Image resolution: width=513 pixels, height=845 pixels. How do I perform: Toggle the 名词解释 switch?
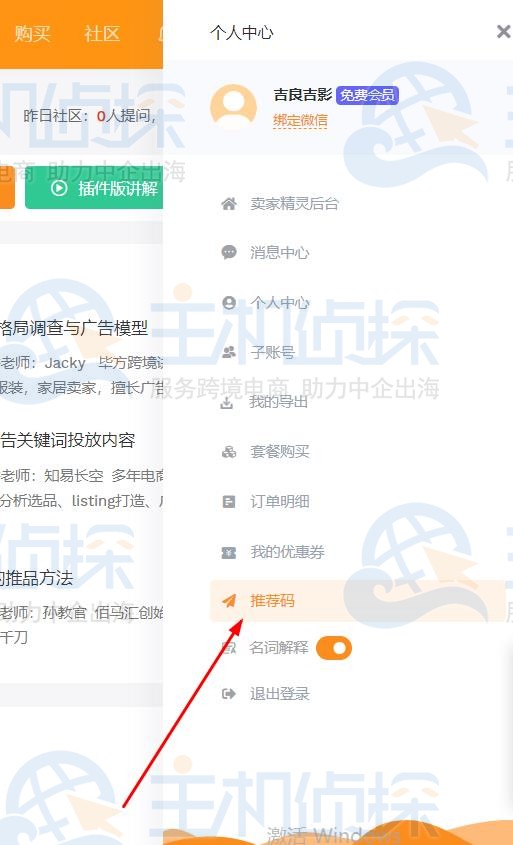334,648
